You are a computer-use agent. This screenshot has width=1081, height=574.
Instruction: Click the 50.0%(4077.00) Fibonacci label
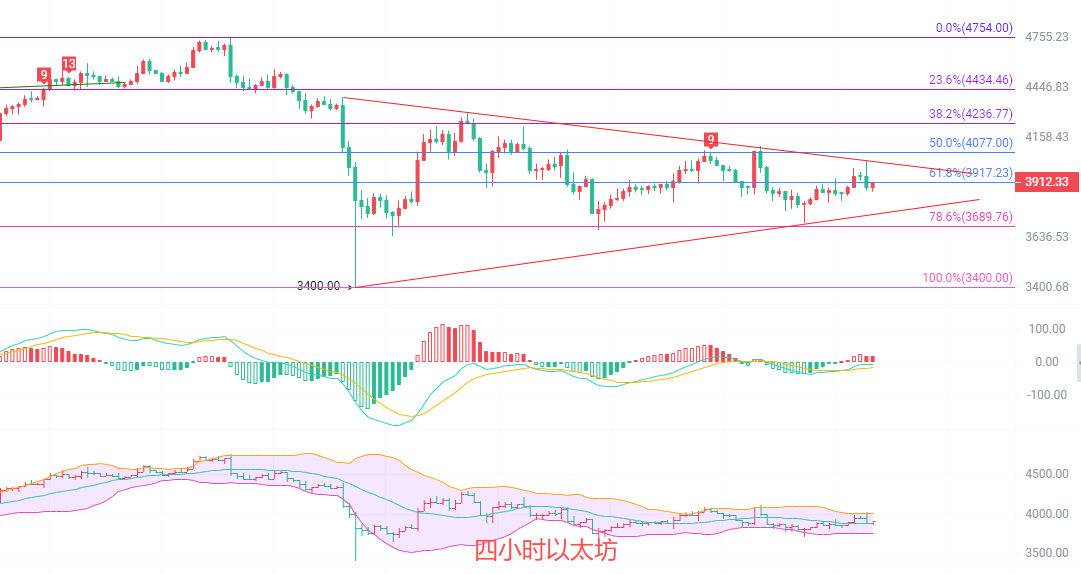pos(969,143)
